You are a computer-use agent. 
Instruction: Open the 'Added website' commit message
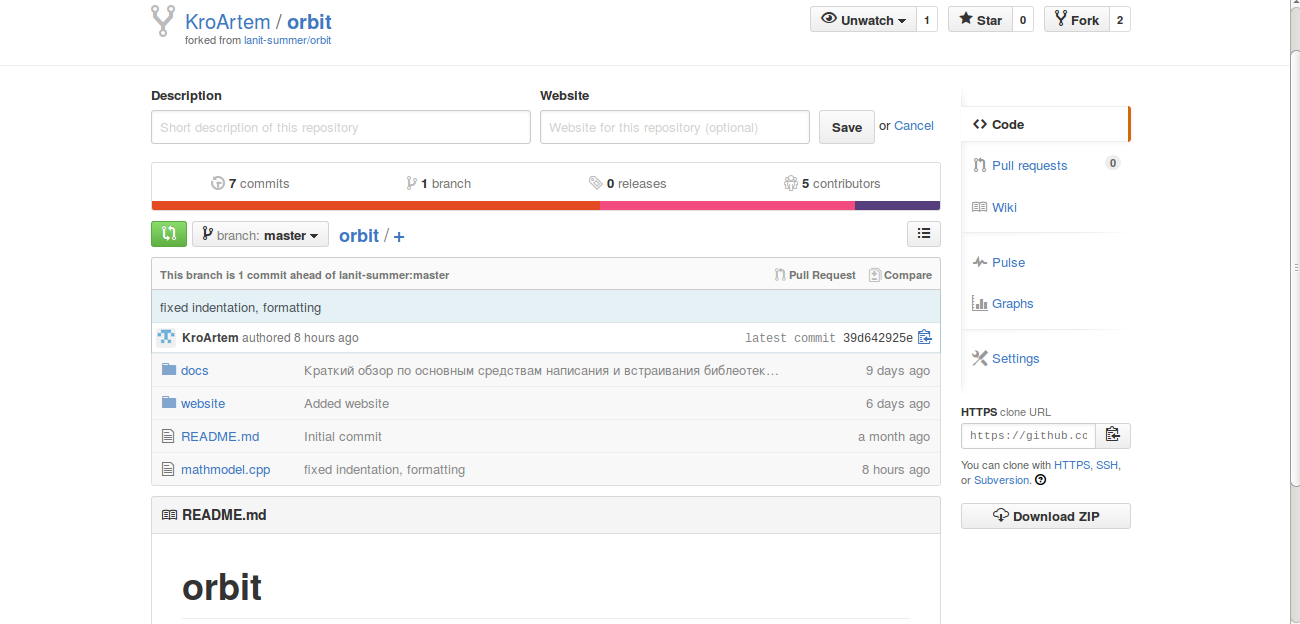[x=346, y=403]
